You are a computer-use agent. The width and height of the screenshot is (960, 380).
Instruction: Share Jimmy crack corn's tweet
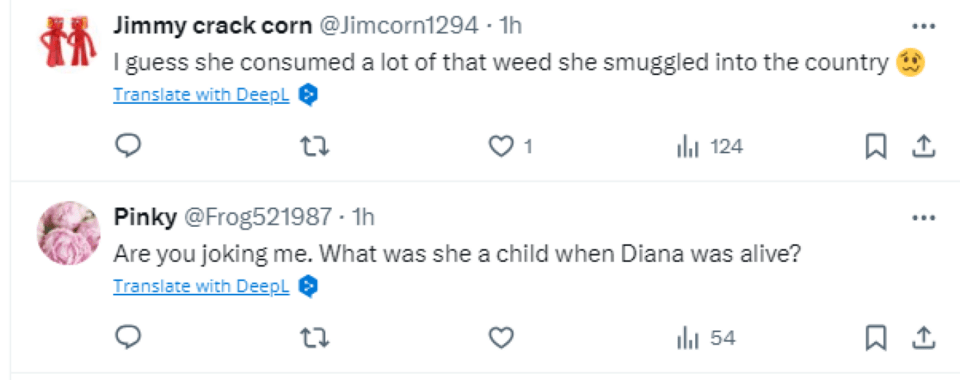[x=923, y=146]
